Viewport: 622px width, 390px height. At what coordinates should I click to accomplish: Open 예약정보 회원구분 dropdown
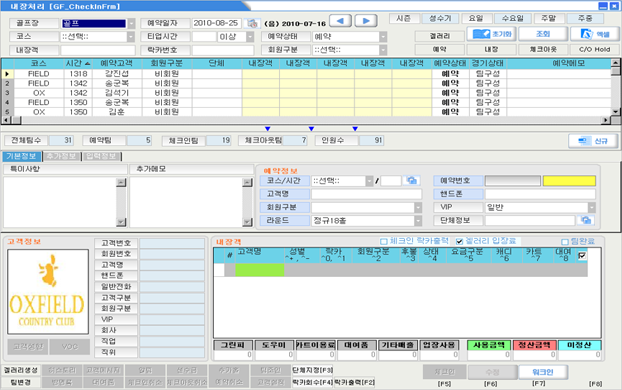click(x=418, y=207)
